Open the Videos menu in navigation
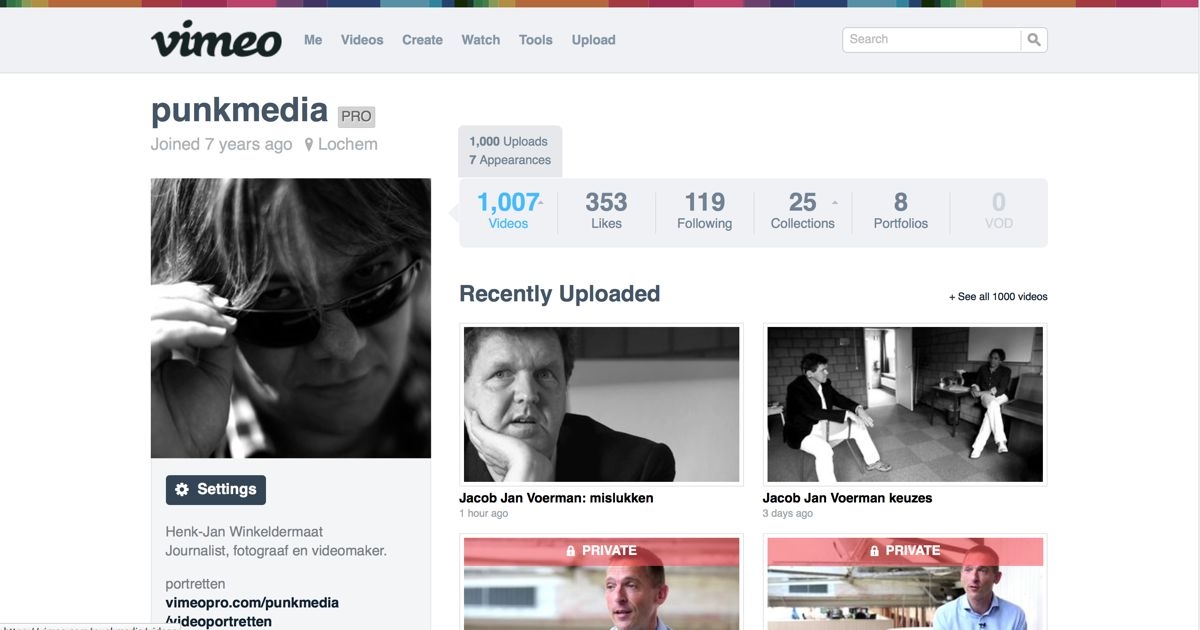 [362, 40]
